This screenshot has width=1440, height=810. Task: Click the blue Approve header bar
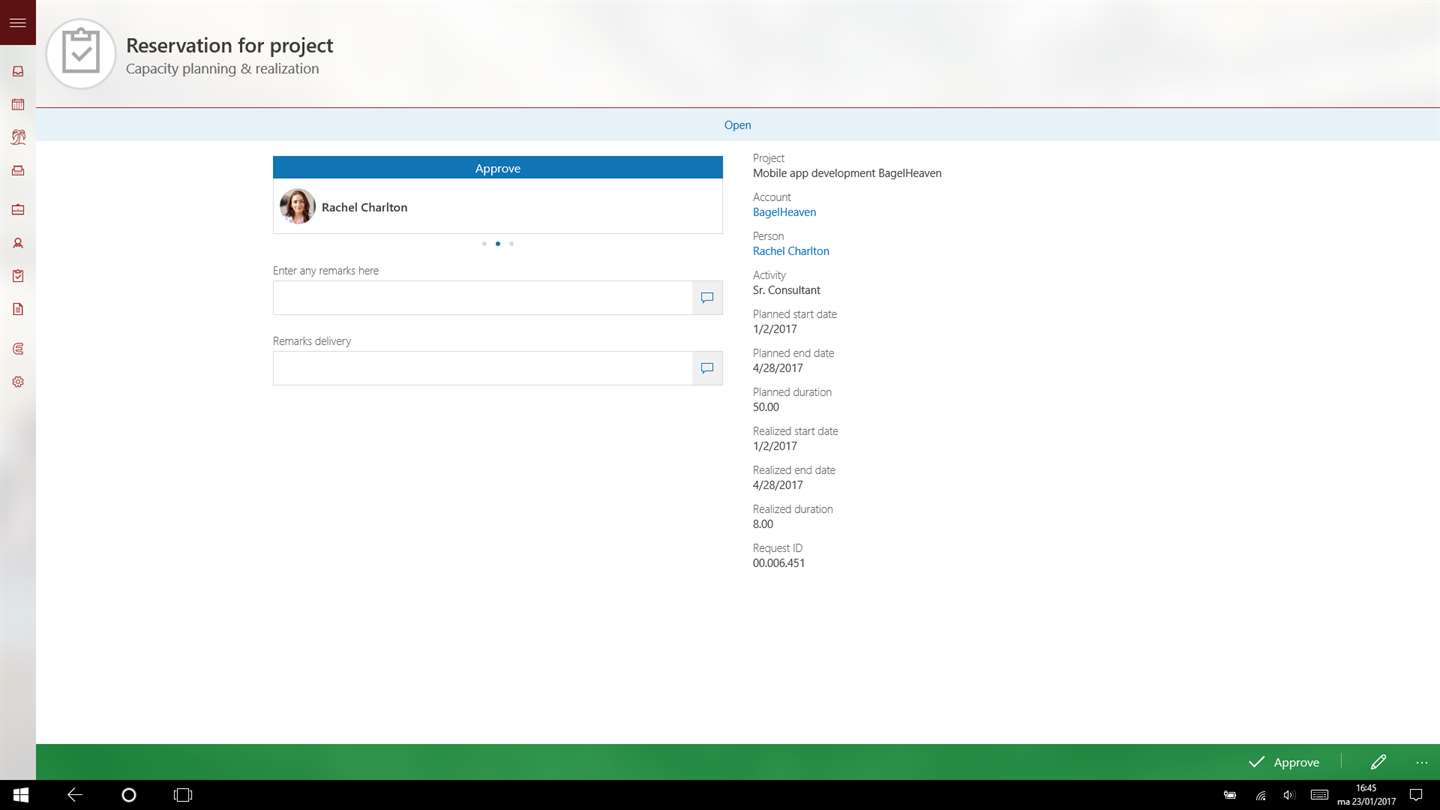(x=498, y=168)
